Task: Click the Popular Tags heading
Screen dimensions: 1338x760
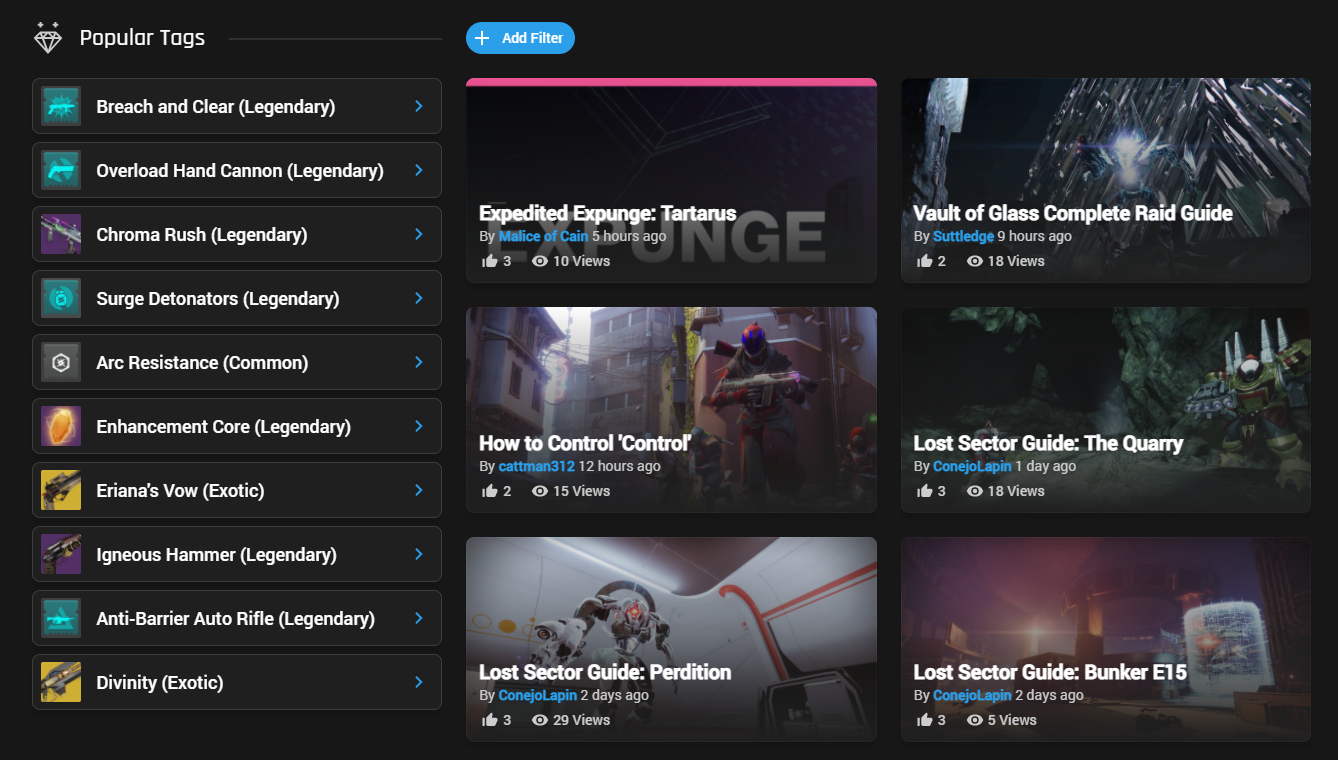Action: coord(142,38)
